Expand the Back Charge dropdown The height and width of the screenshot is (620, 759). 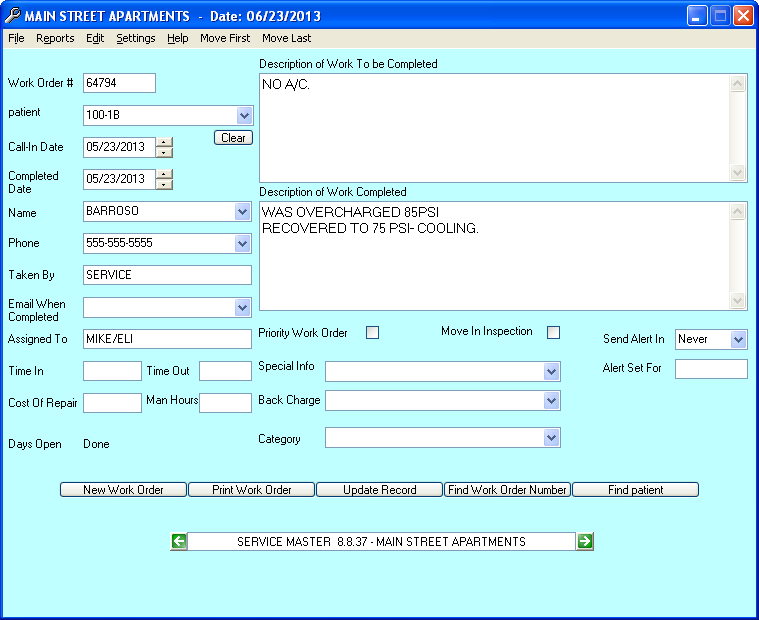point(551,400)
